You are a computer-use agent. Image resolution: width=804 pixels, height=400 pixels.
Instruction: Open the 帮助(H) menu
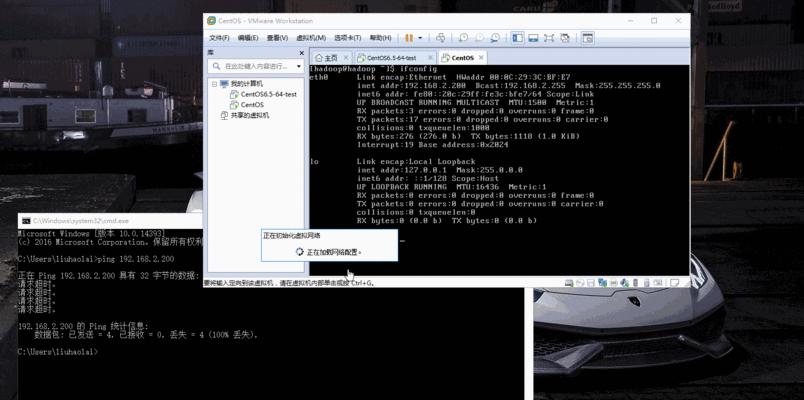pyautogui.click(x=380, y=38)
